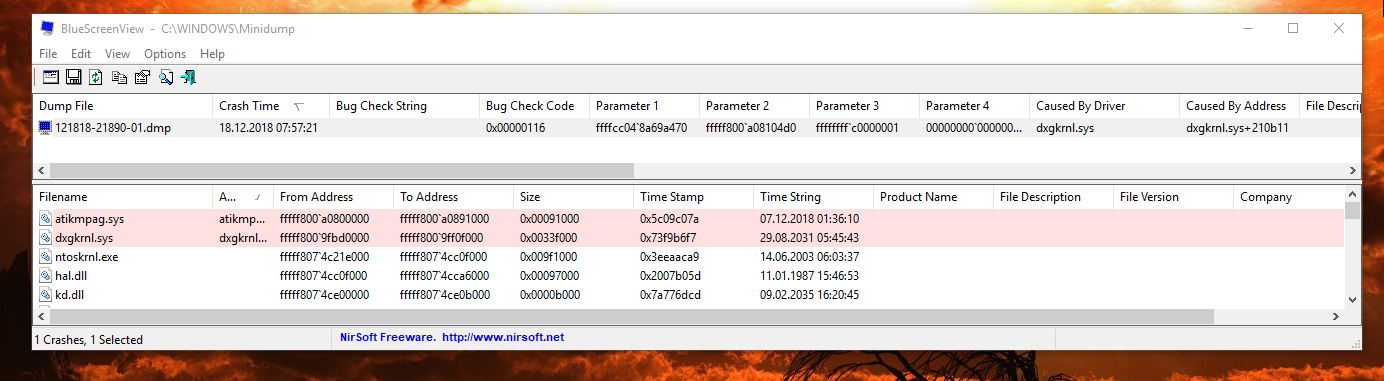
Task: Click the Parameter 1 column header
Action: (645, 106)
